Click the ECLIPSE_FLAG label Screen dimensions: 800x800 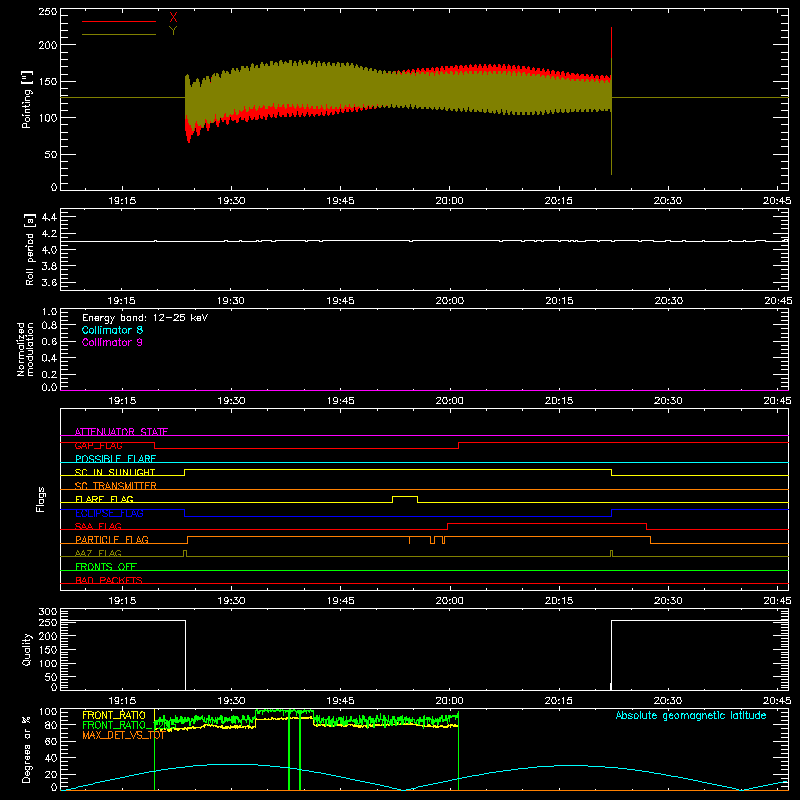109,513
